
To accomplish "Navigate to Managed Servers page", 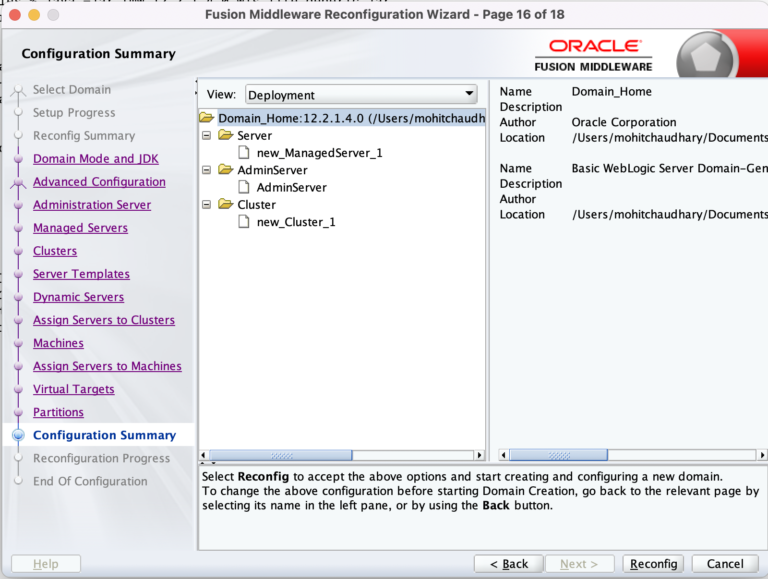I will click(80, 228).
